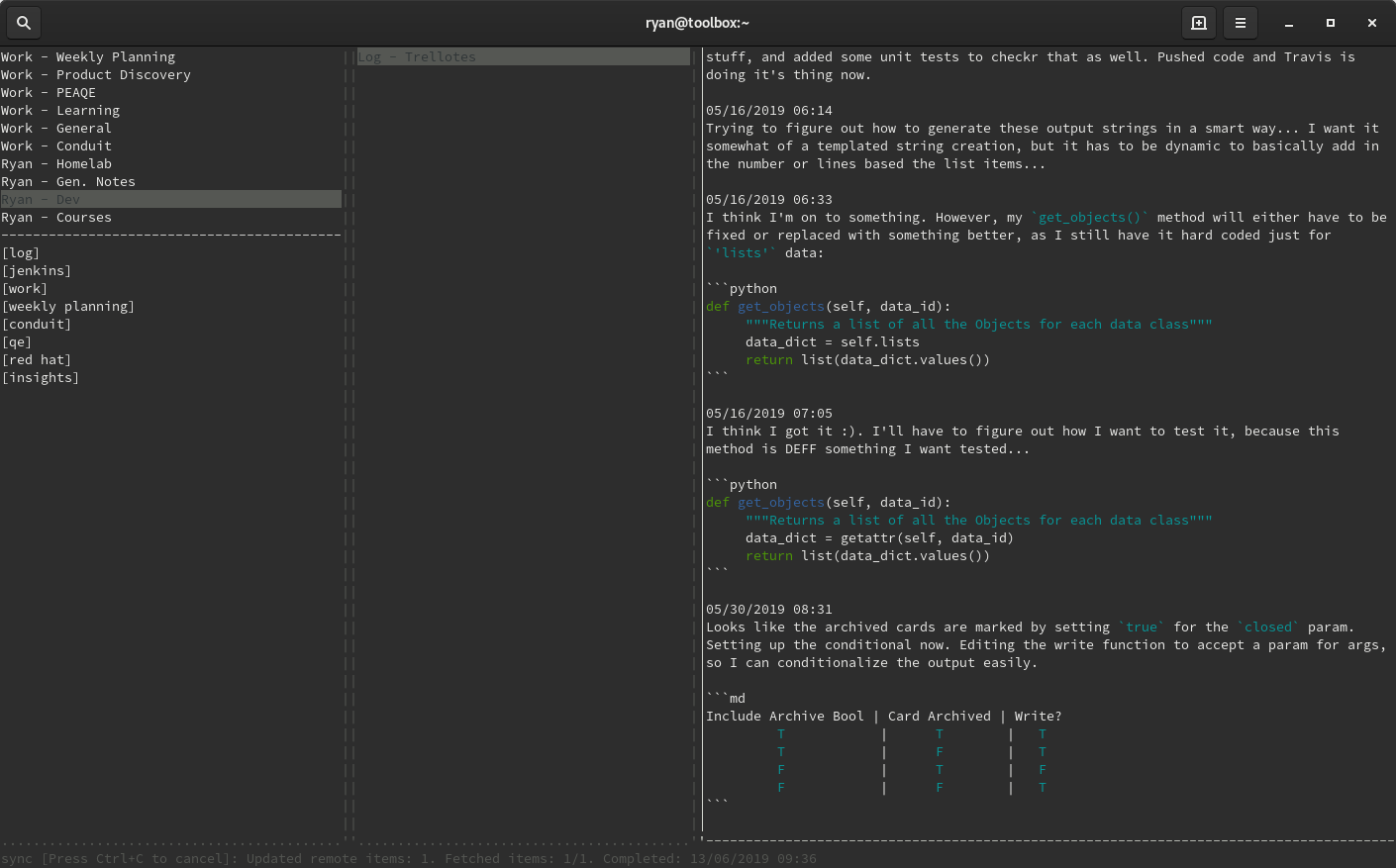Close the terminal window

(1372, 23)
